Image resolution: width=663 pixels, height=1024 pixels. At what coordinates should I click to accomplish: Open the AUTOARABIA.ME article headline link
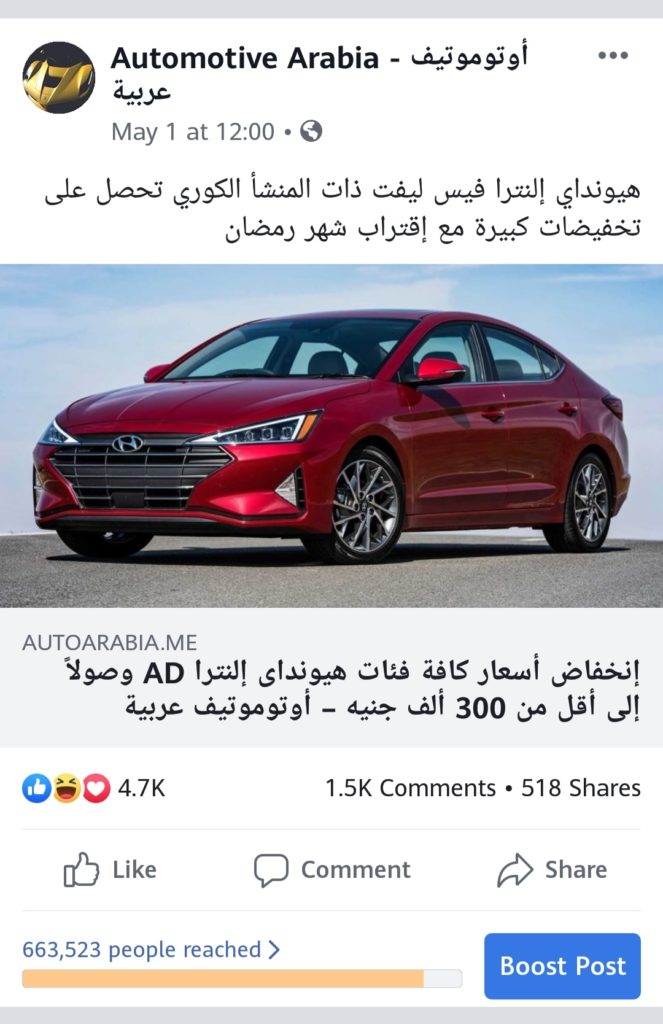click(331, 678)
